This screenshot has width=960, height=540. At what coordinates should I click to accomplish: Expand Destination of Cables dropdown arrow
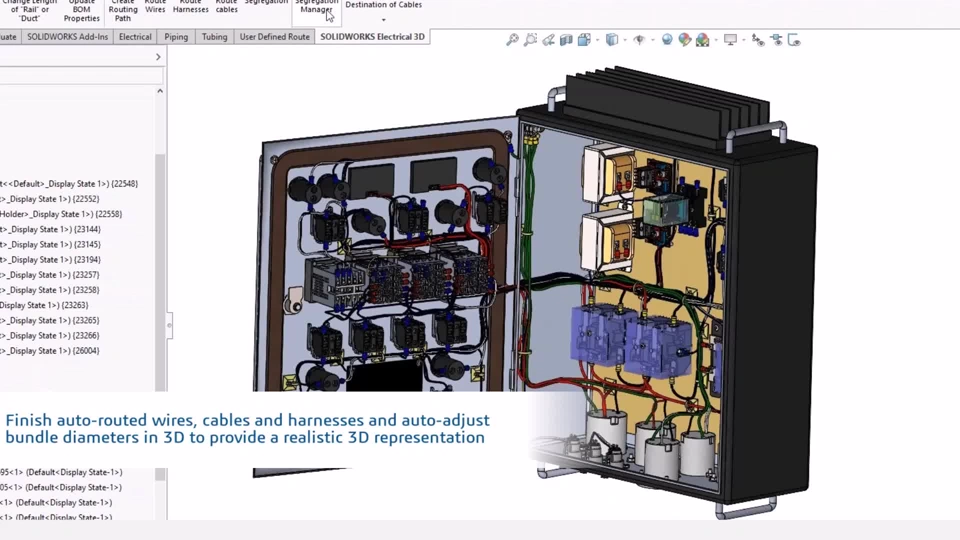pyautogui.click(x=383, y=20)
